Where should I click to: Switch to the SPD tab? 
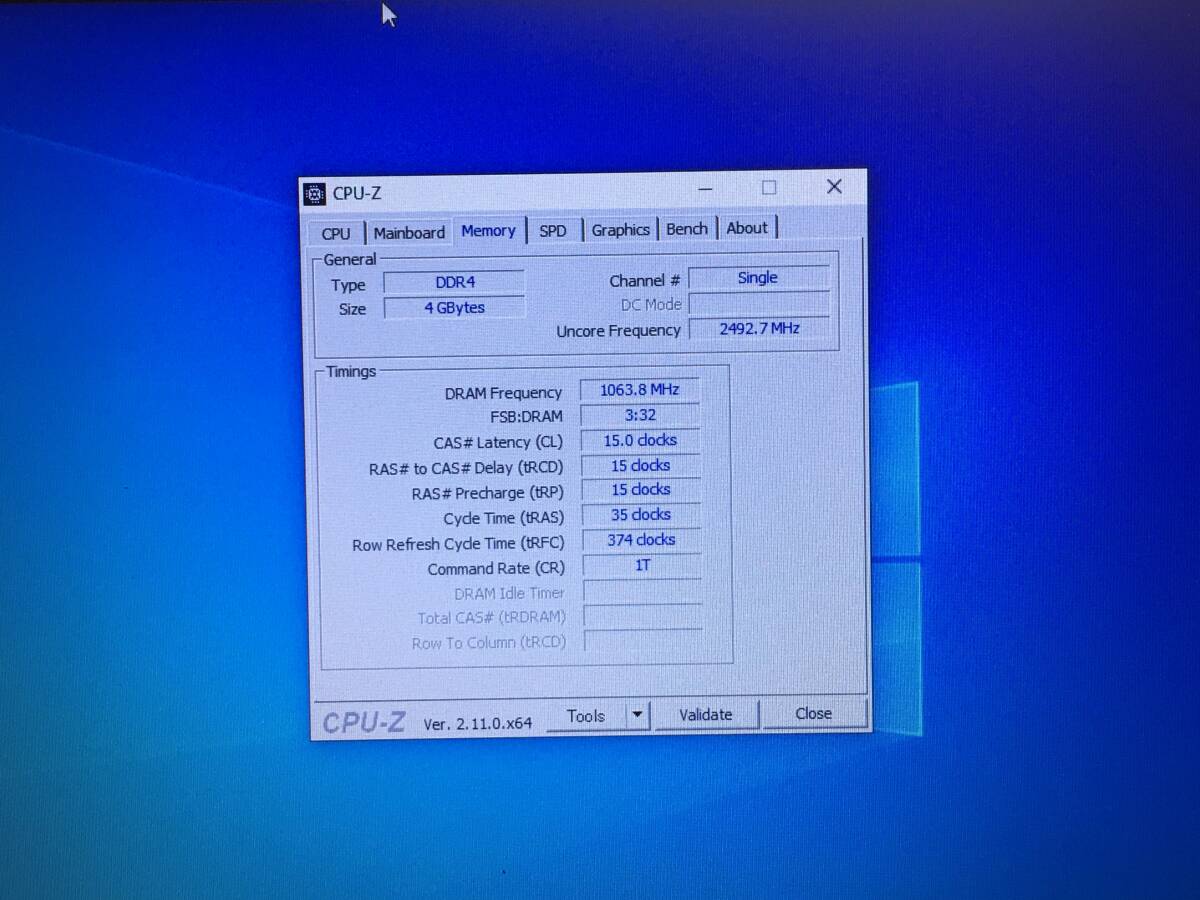(553, 231)
